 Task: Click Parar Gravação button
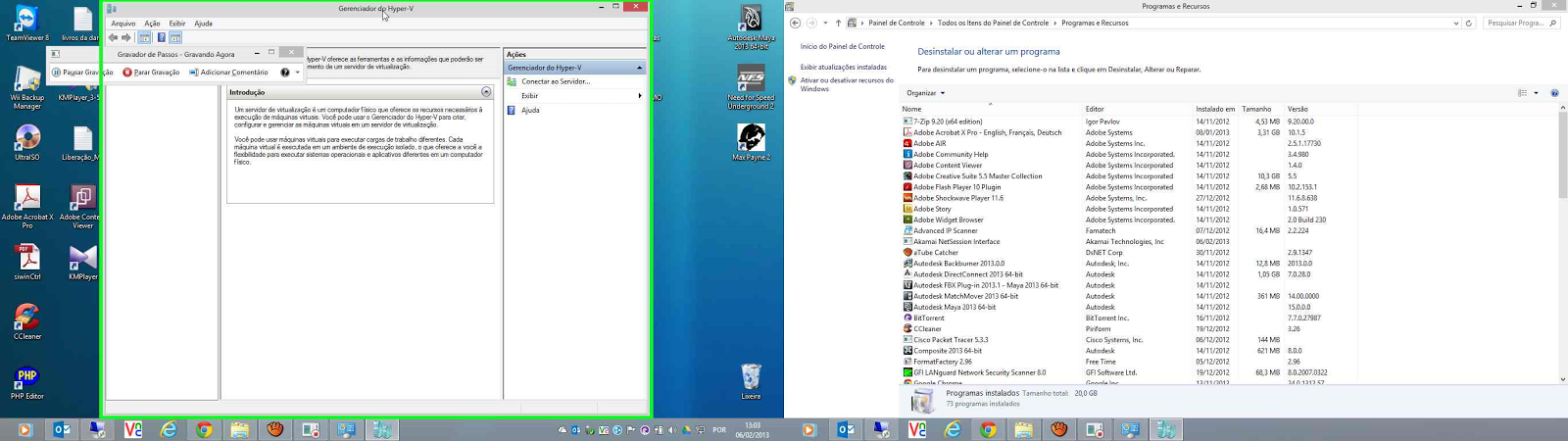[151, 72]
